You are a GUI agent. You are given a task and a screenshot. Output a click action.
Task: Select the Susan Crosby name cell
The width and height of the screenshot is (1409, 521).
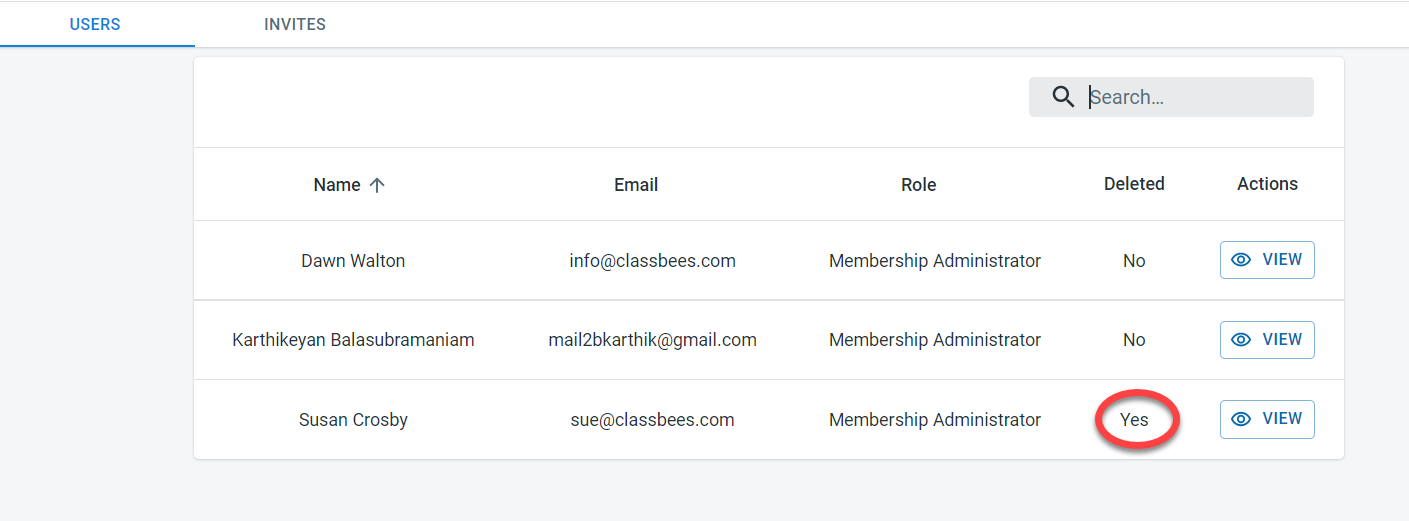[x=353, y=420]
